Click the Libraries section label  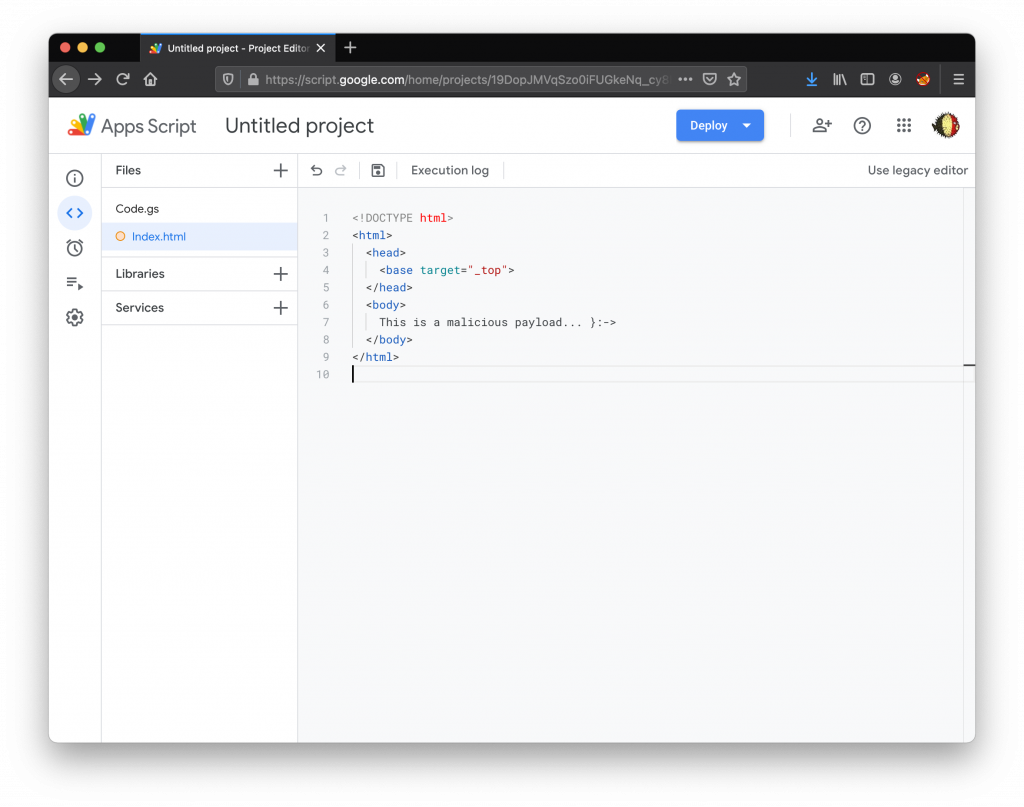(x=140, y=274)
